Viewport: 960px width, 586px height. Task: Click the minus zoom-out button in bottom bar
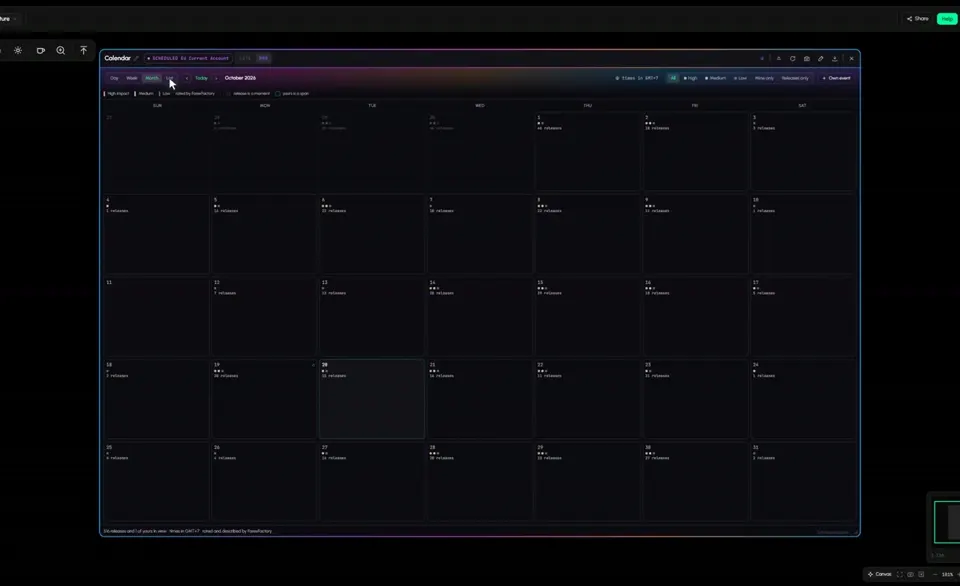coord(934,574)
